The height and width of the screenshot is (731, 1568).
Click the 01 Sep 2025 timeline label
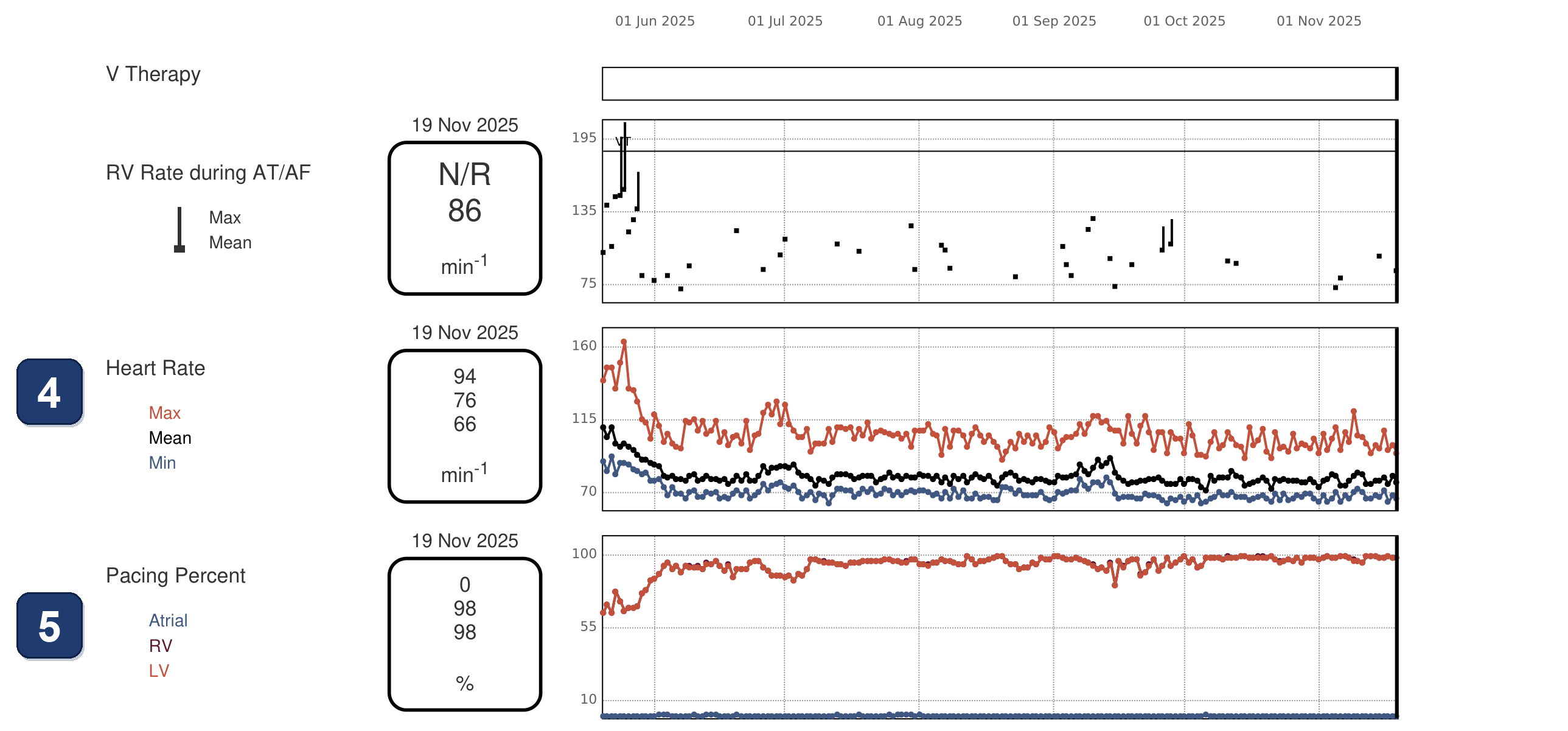pyautogui.click(x=1054, y=21)
